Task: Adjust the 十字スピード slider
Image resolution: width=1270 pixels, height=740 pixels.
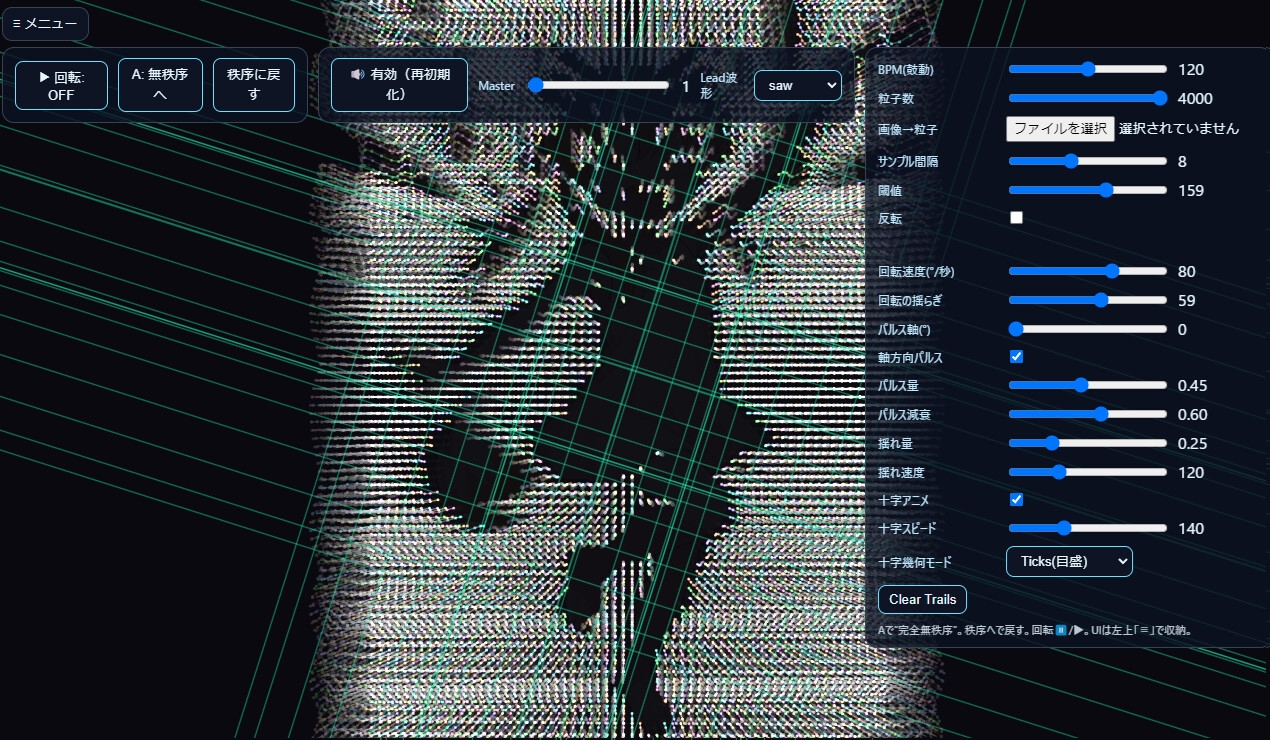Action: point(1087,528)
